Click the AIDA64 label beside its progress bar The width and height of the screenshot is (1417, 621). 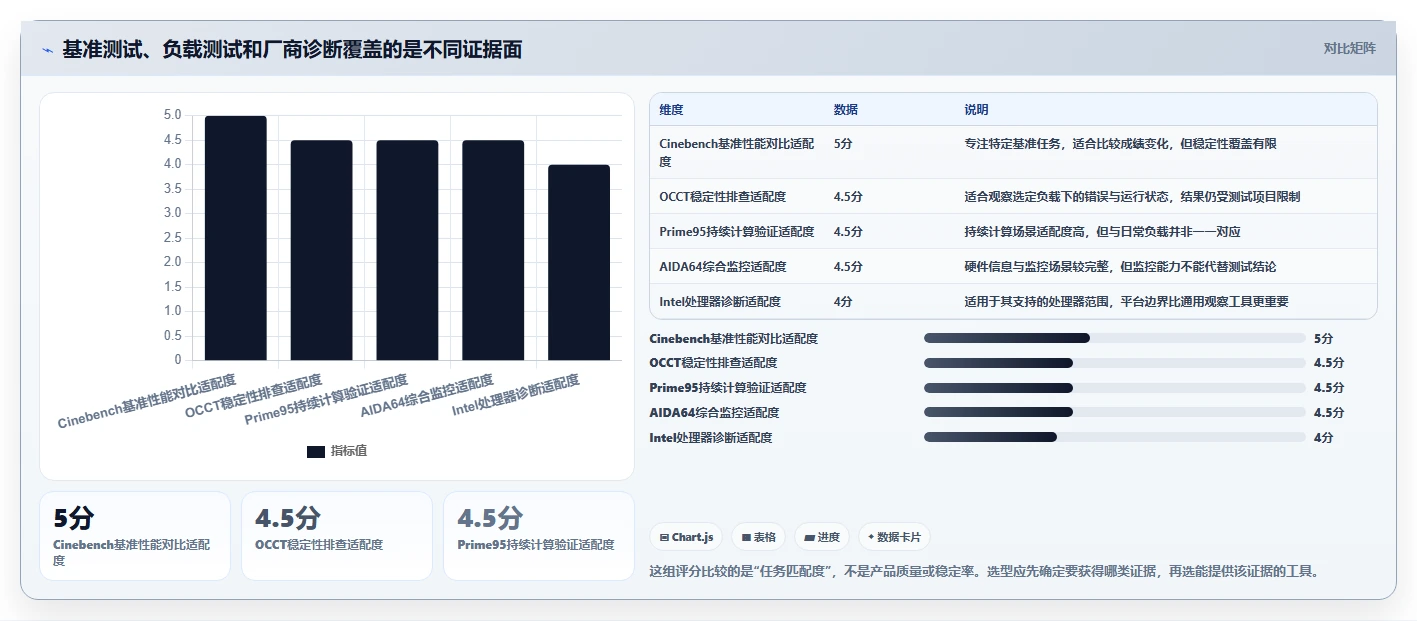pyautogui.click(x=714, y=412)
